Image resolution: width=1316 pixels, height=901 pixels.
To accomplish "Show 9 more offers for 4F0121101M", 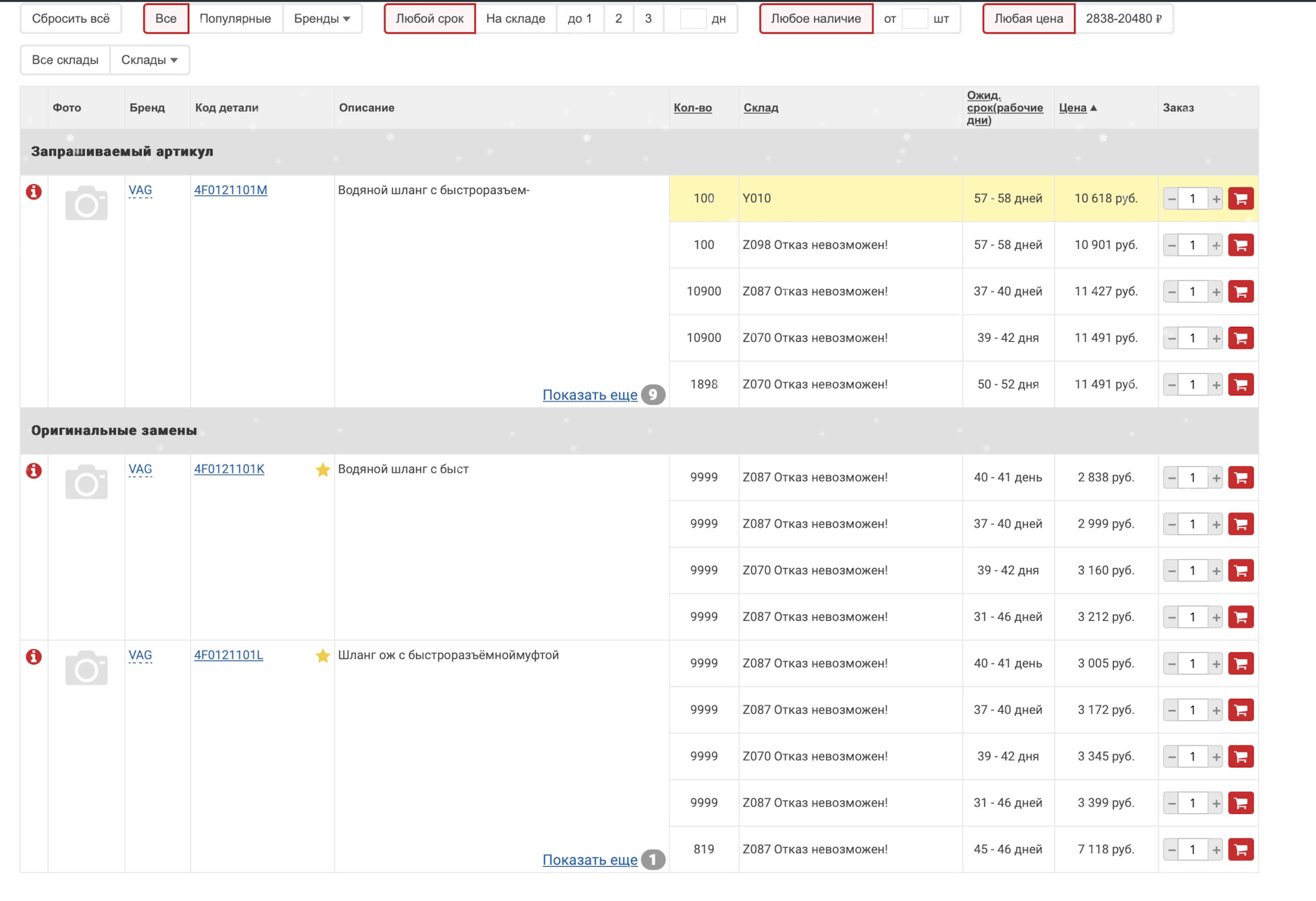I will point(590,395).
